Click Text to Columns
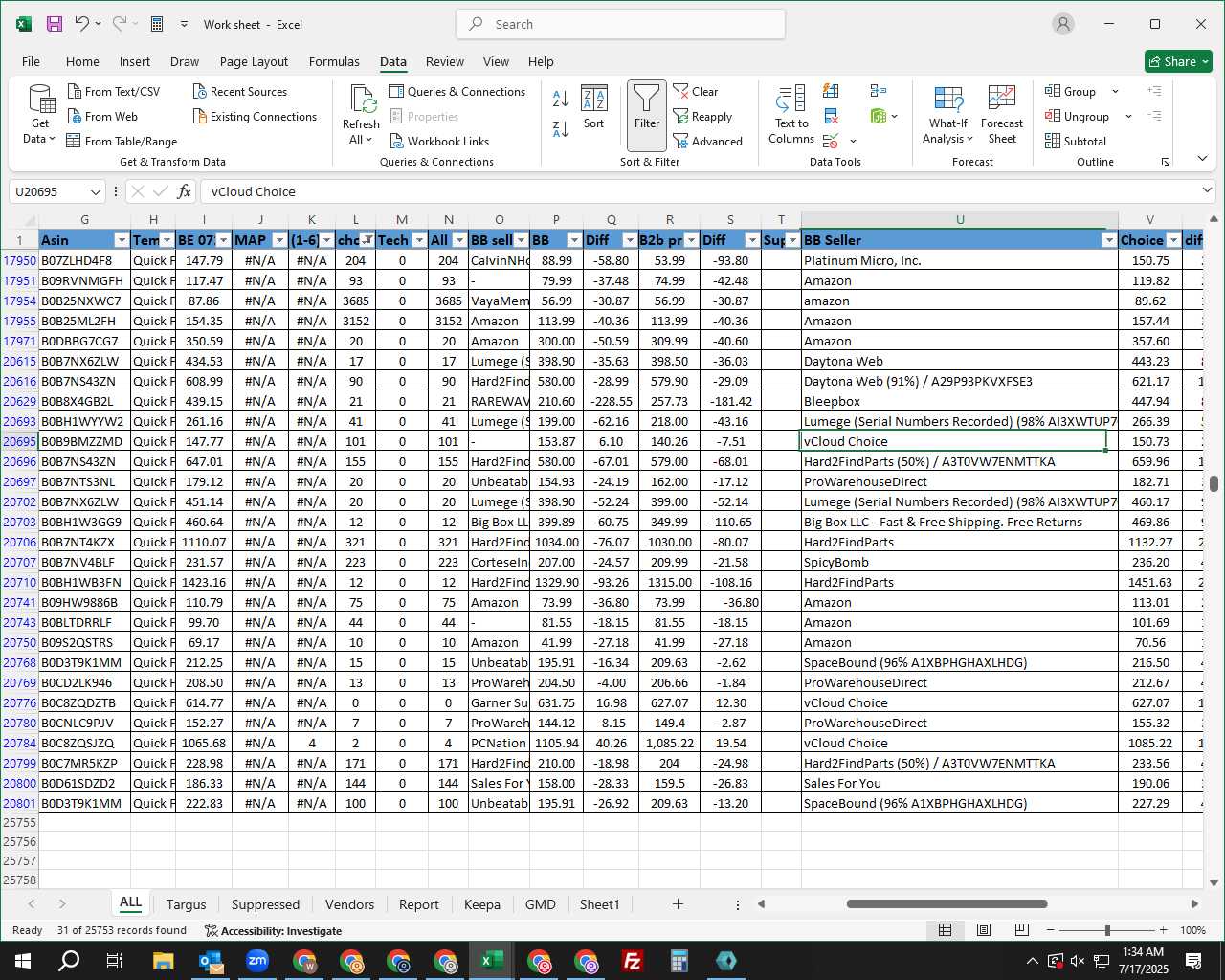Screen dimensions: 1225x980 [x=791, y=115]
